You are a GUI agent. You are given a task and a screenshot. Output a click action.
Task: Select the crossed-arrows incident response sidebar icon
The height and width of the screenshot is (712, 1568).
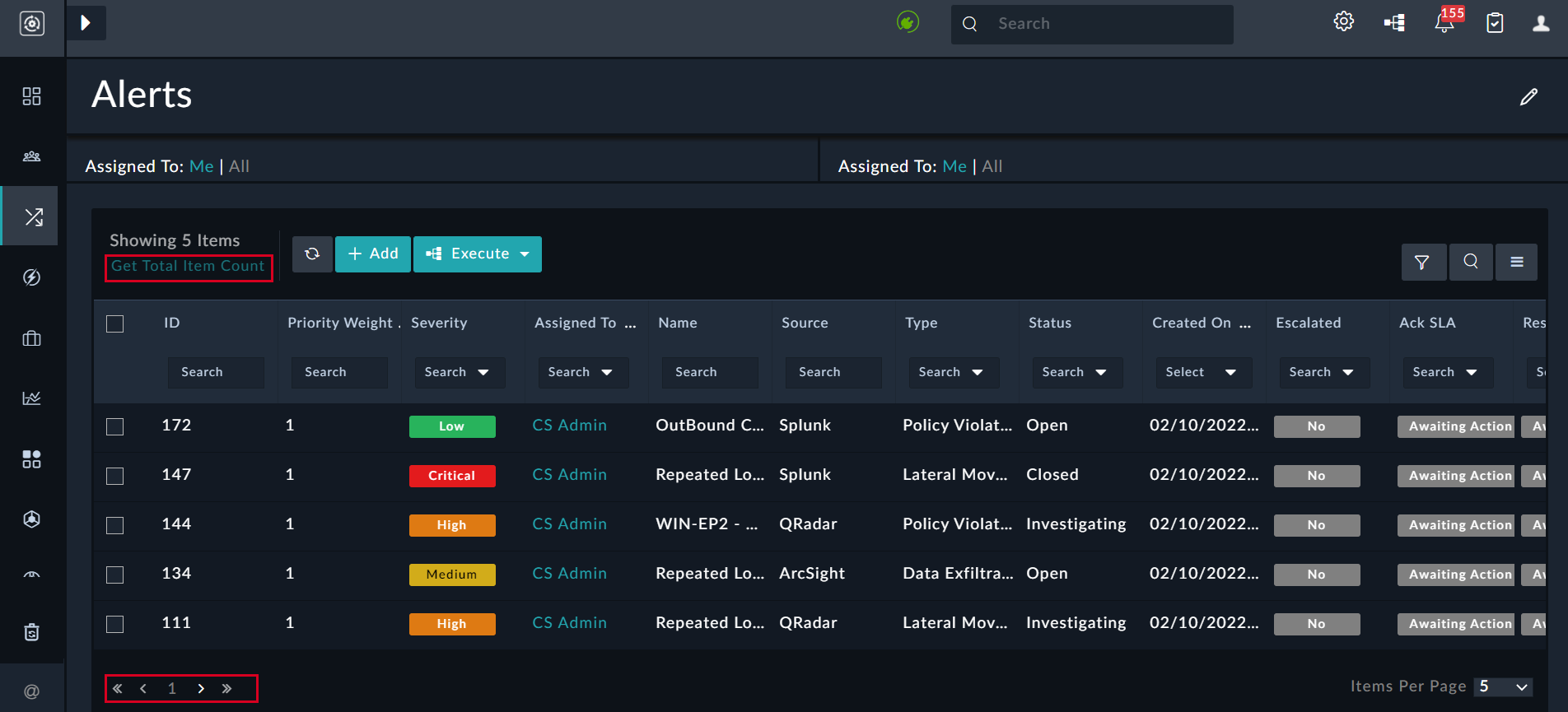tap(33, 216)
